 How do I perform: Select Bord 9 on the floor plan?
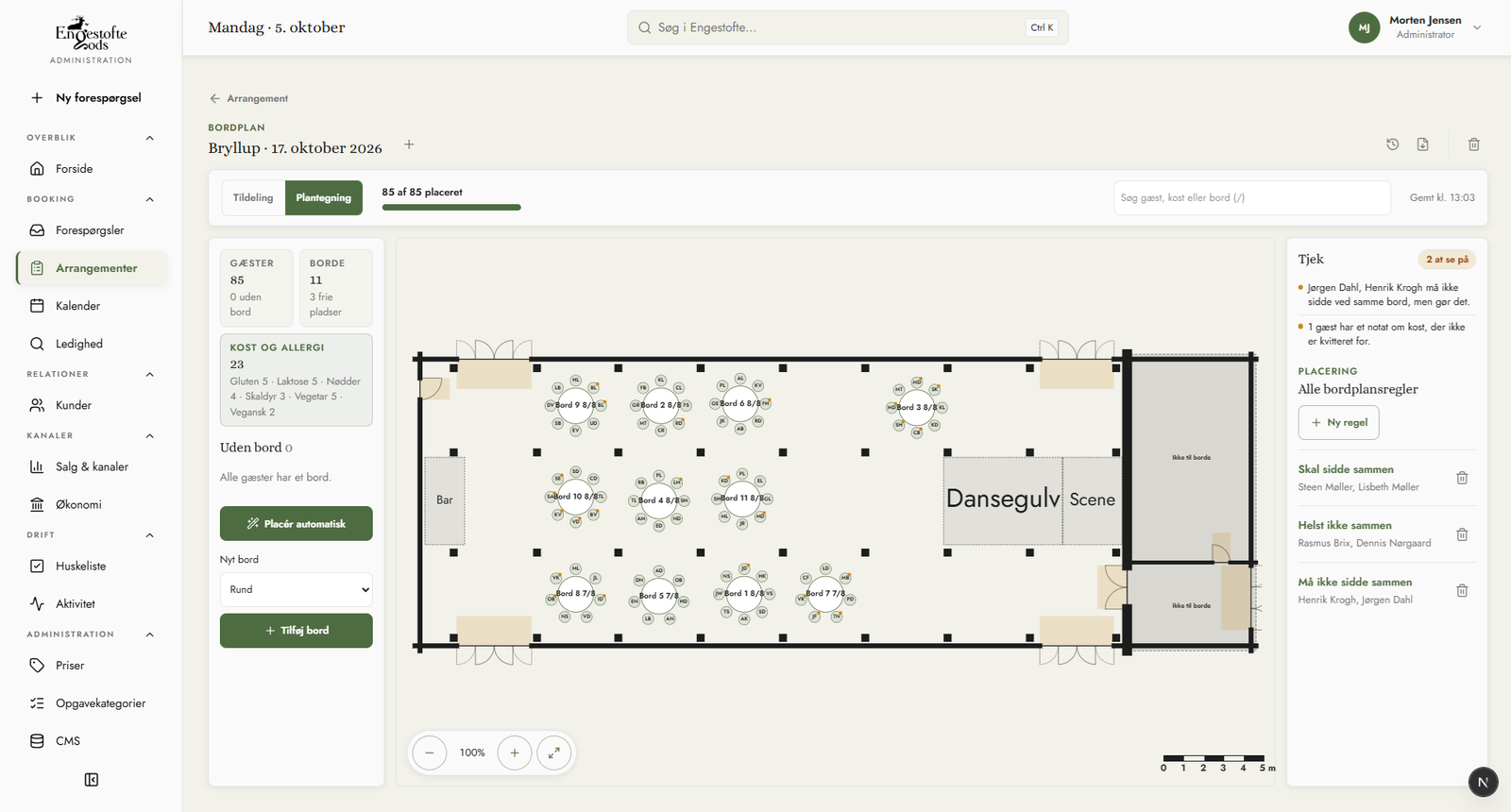pyautogui.click(x=575, y=405)
